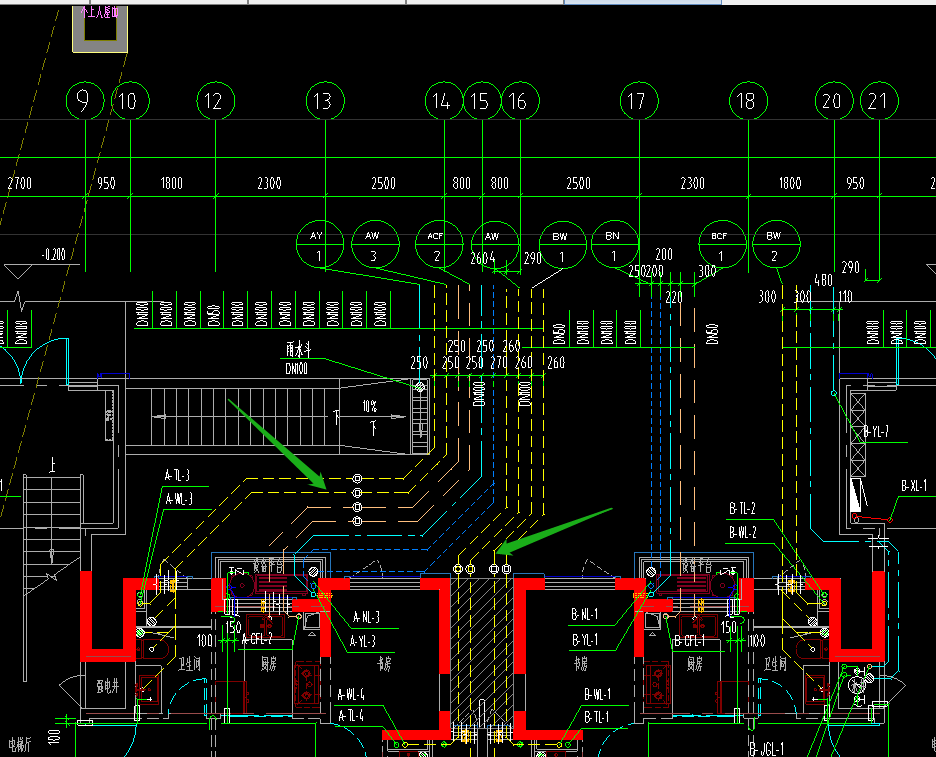936x757 pixels.
Task: Select grid axis bubble 16
Action: click(x=521, y=101)
